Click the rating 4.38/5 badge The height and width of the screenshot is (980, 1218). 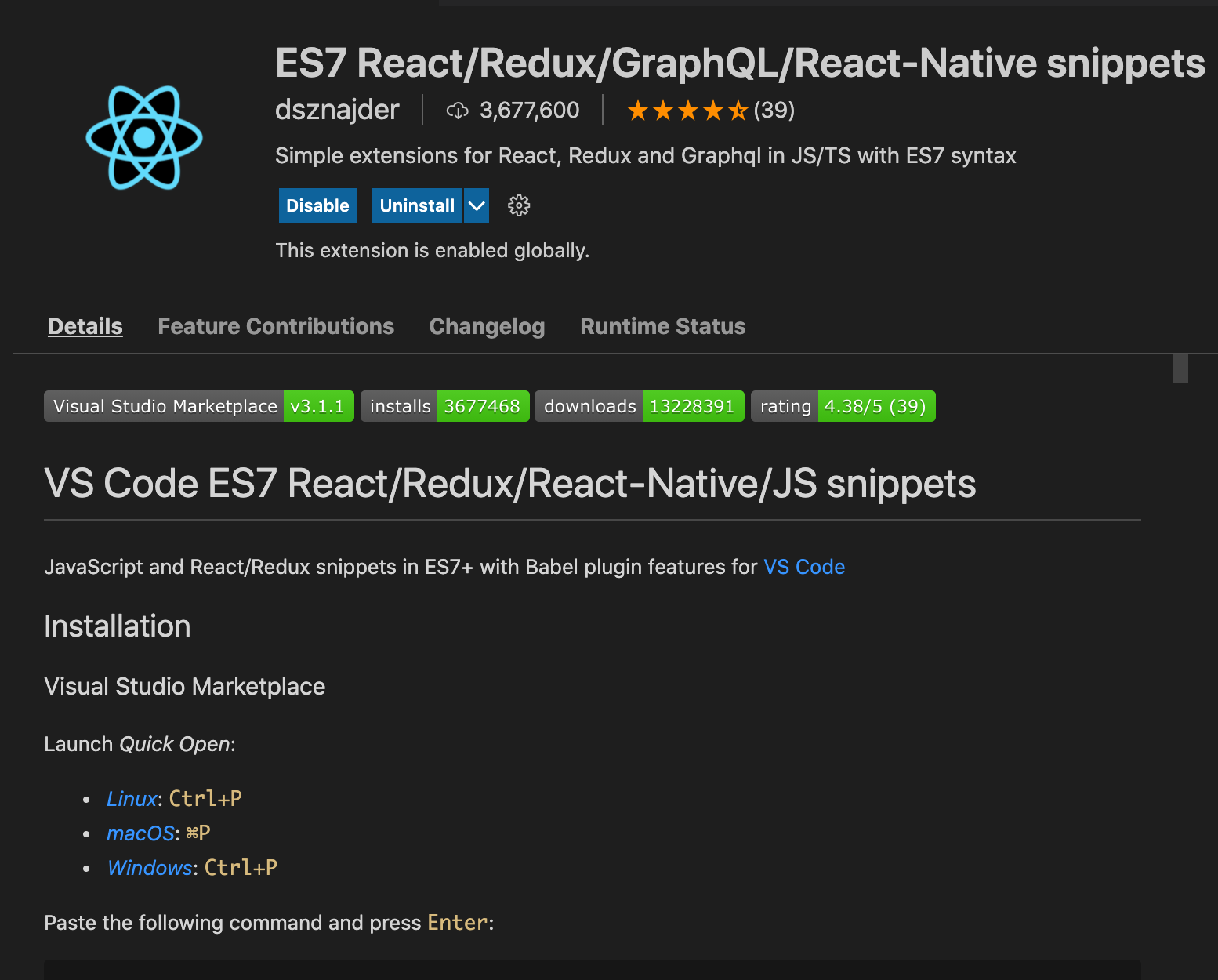tap(843, 406)
